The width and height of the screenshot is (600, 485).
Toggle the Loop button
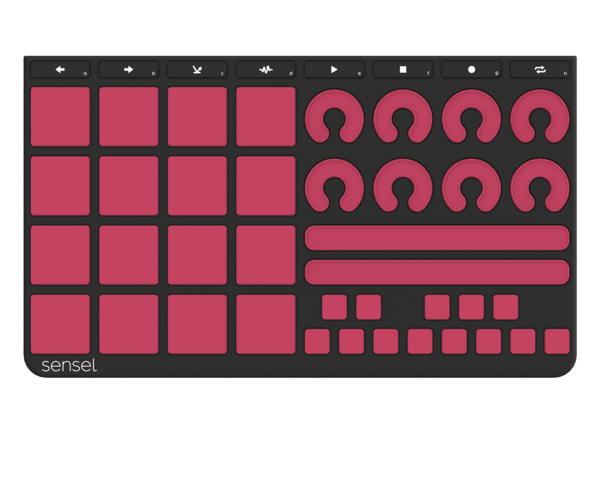539,70
